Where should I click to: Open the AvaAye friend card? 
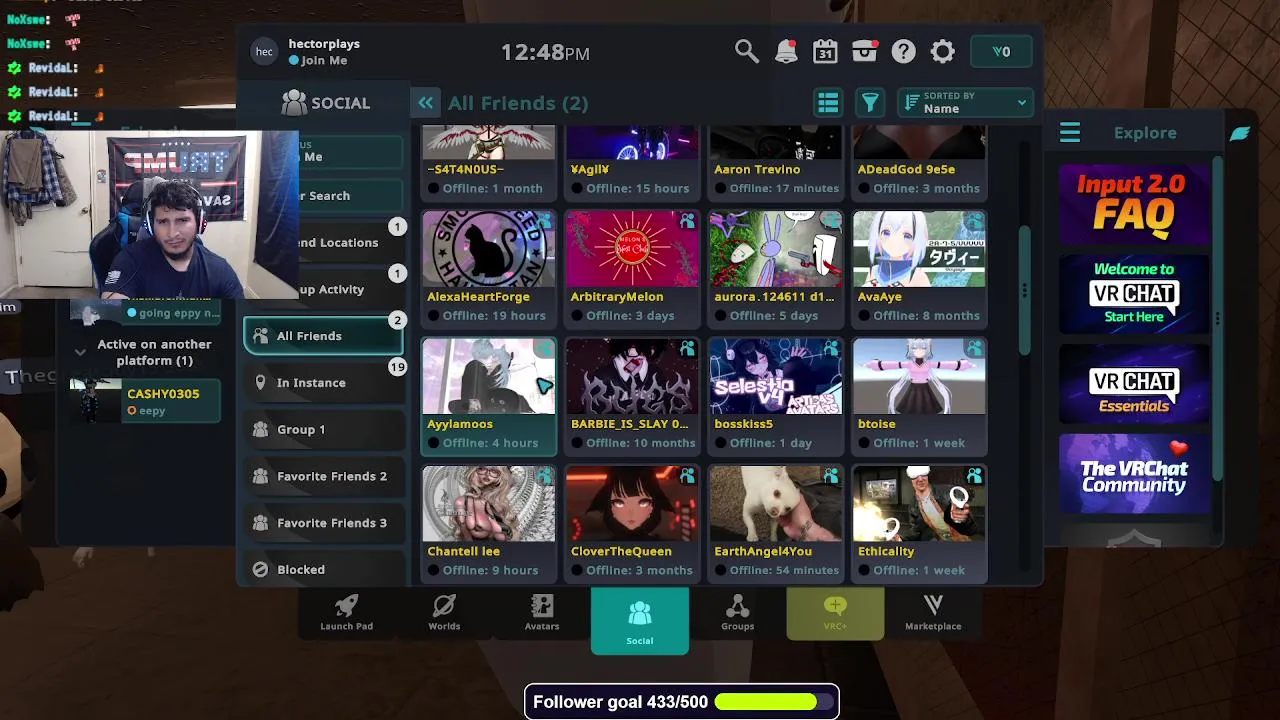(919, 269)
